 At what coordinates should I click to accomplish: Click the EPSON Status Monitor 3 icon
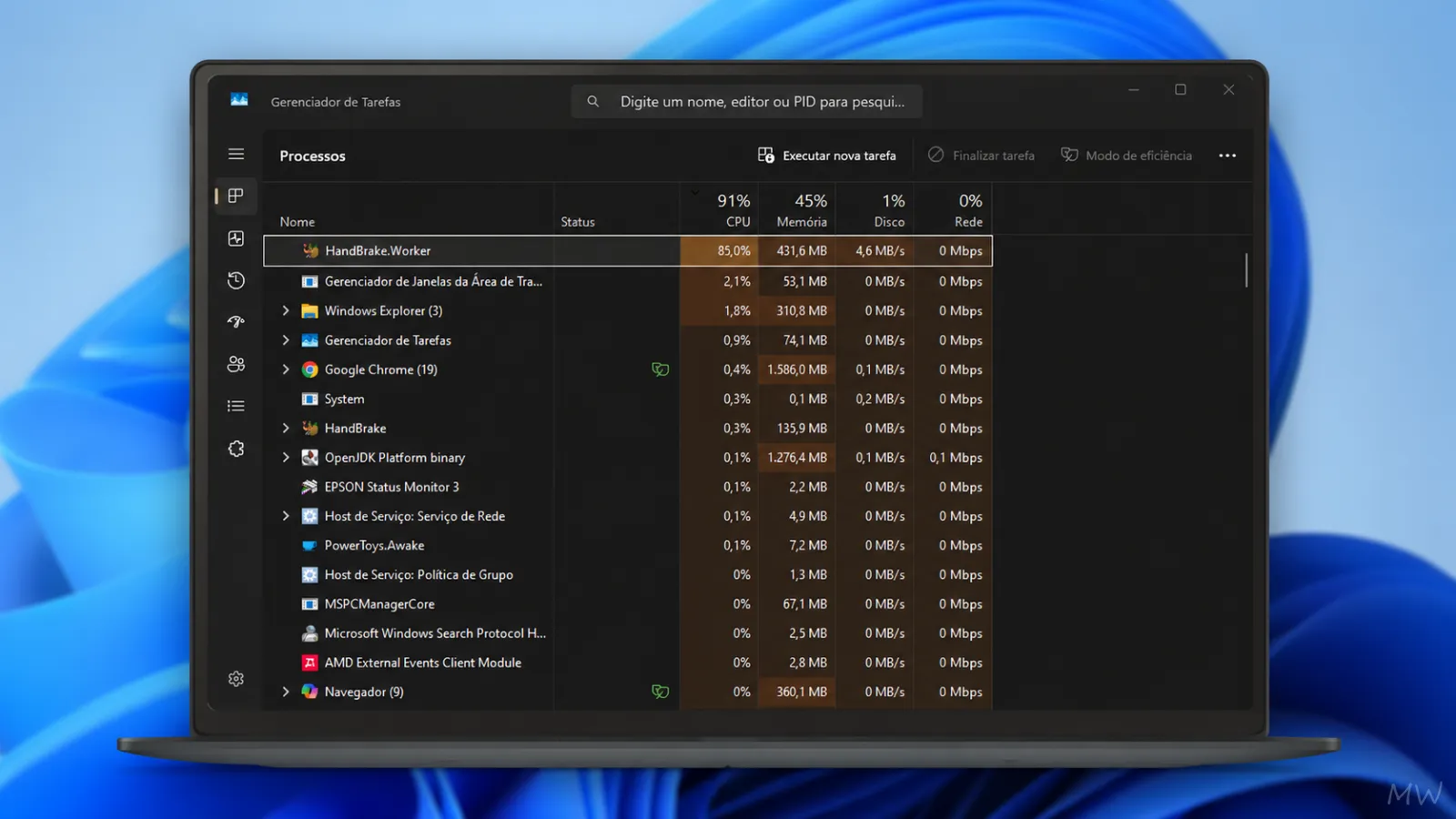pyautogui.click(x=309, y=487)
